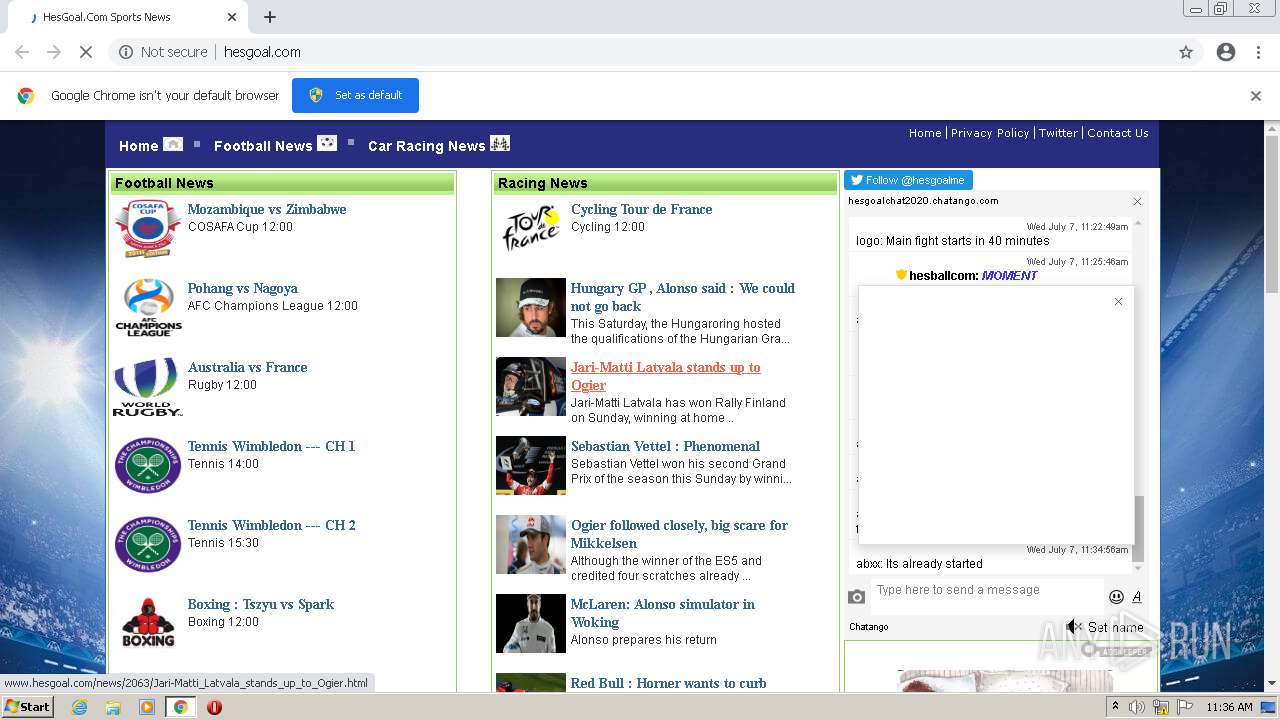The image size is (1280, 720).
Task: Open chat text formatting A icon
Action: click(x=1137, y=597)
